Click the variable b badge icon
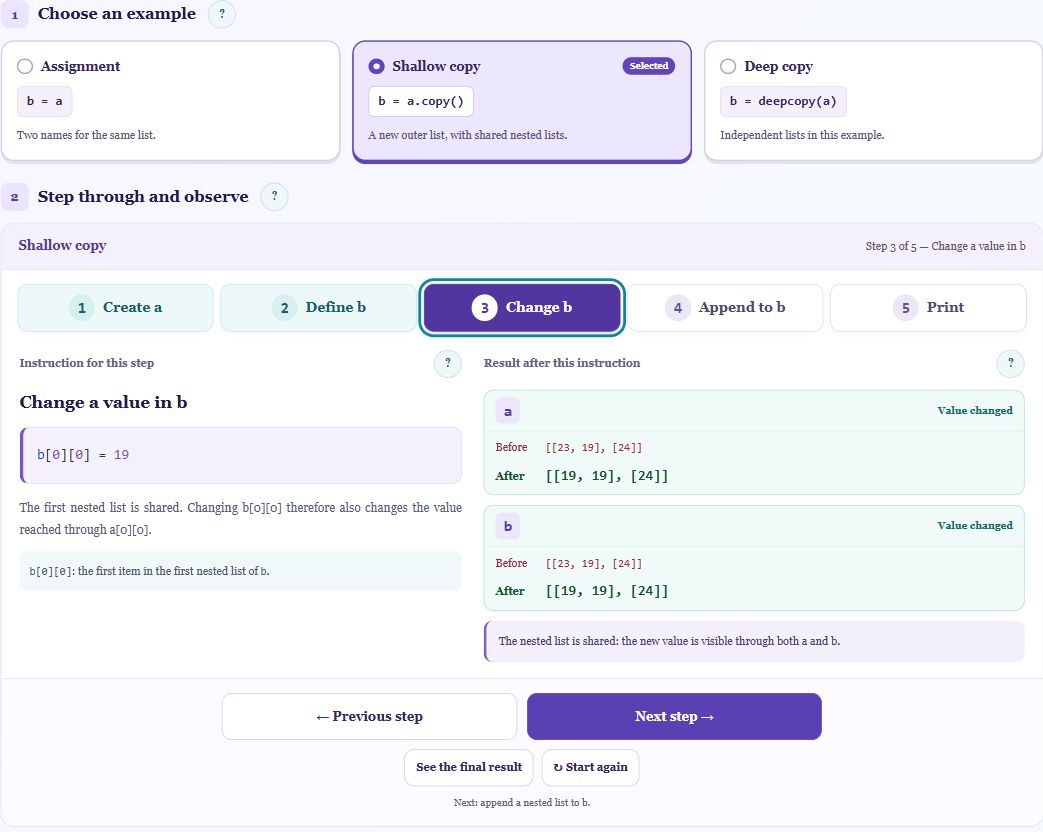Image resolution: width=1043 pixels, height=832 pixels. 508,526
